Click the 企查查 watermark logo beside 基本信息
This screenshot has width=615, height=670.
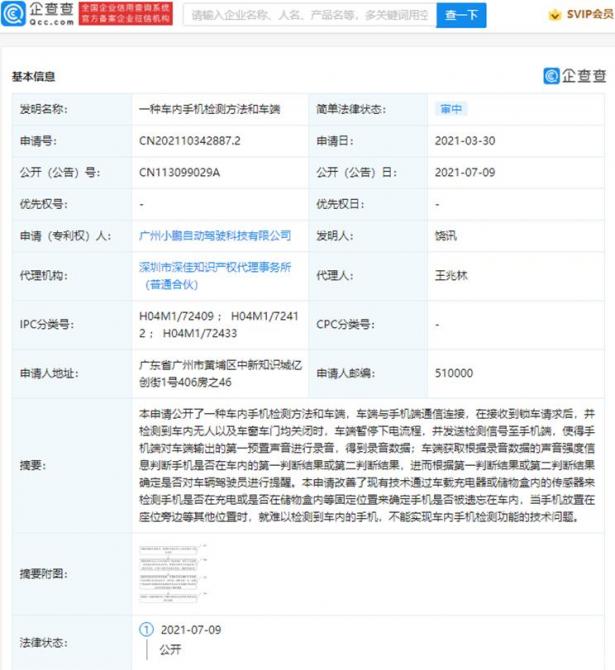[574, 76]
